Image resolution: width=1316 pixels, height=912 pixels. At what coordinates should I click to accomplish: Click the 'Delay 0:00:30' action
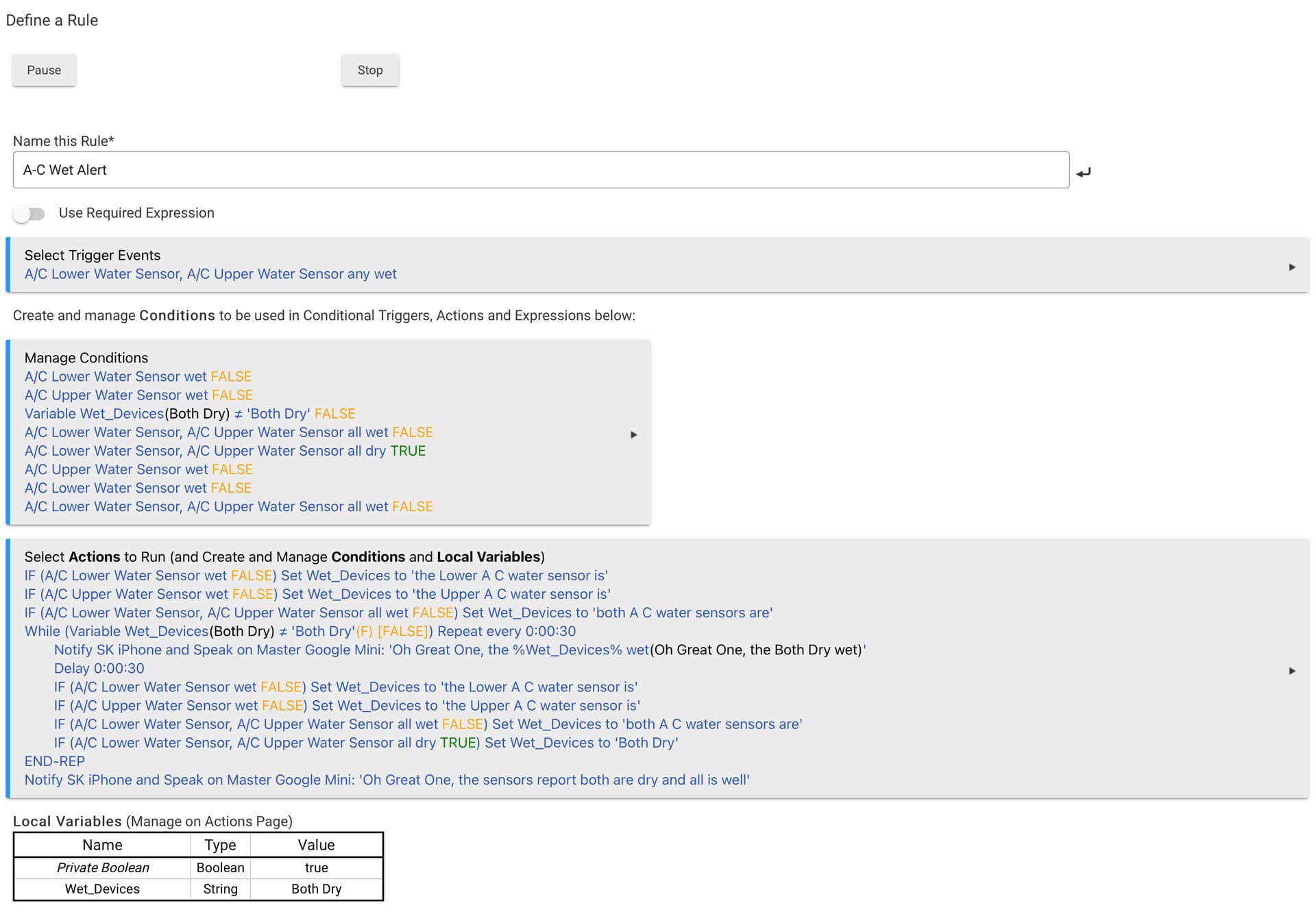(x=99, y=669)
